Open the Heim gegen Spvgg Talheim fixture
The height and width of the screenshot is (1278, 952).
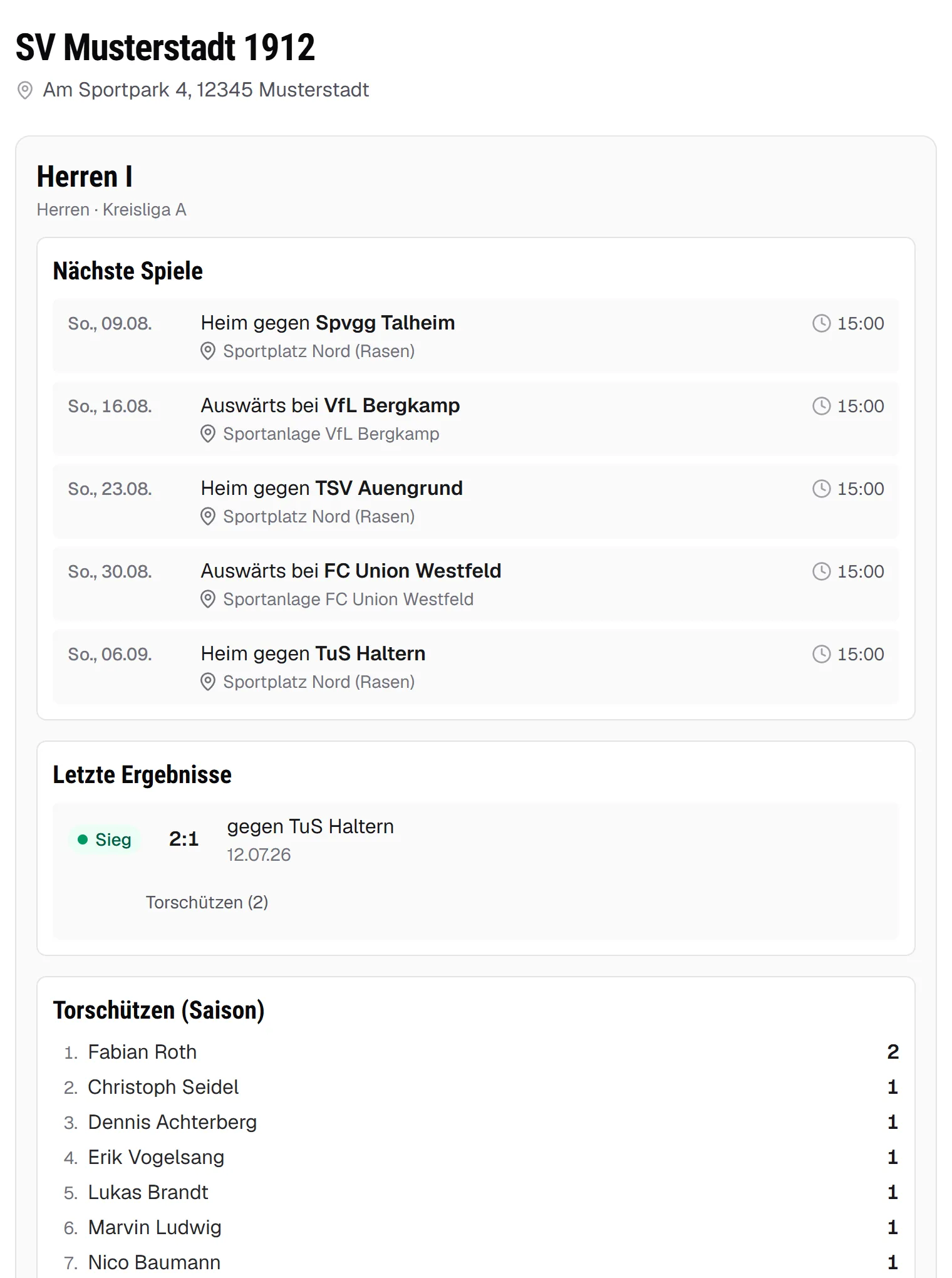click(476, 336)
